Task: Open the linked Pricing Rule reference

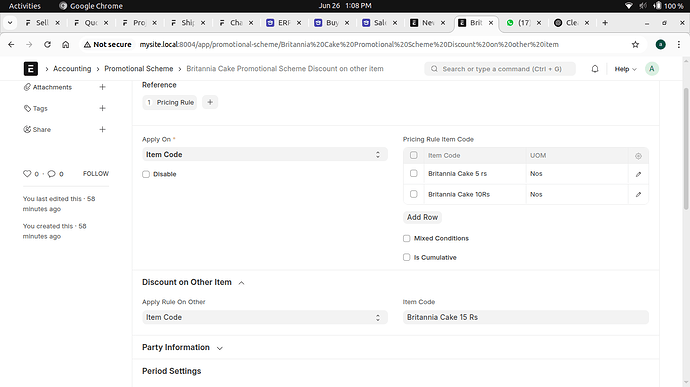Action: tap(170, 102)
